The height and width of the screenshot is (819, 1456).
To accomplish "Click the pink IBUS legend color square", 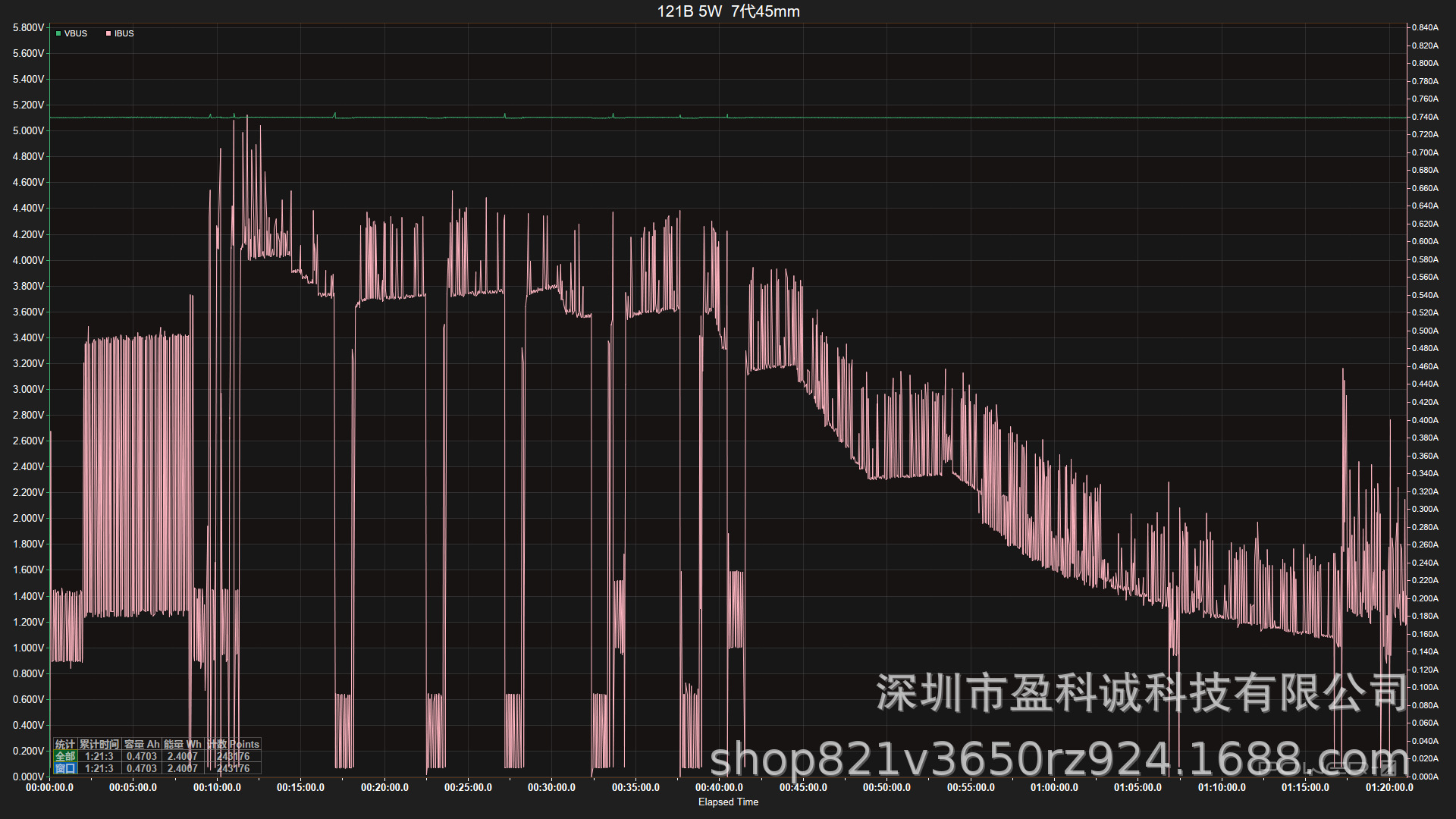I will click(x=108, y=33).
